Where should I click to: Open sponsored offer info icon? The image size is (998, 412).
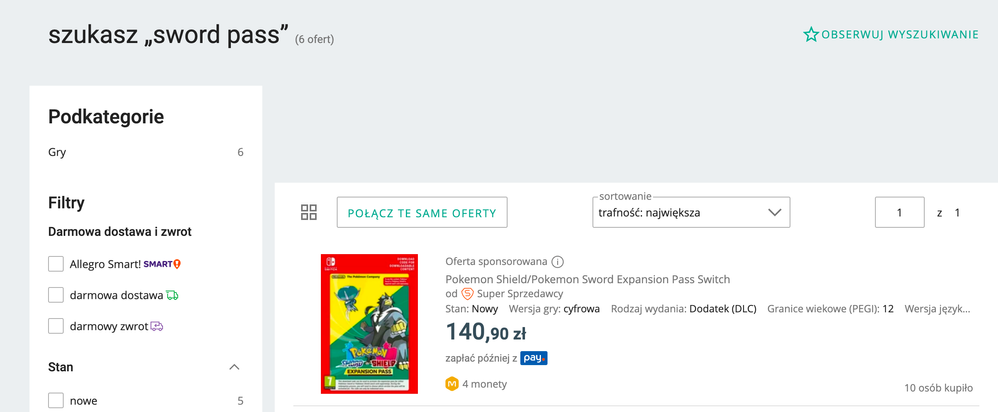(x=558, y=262)
